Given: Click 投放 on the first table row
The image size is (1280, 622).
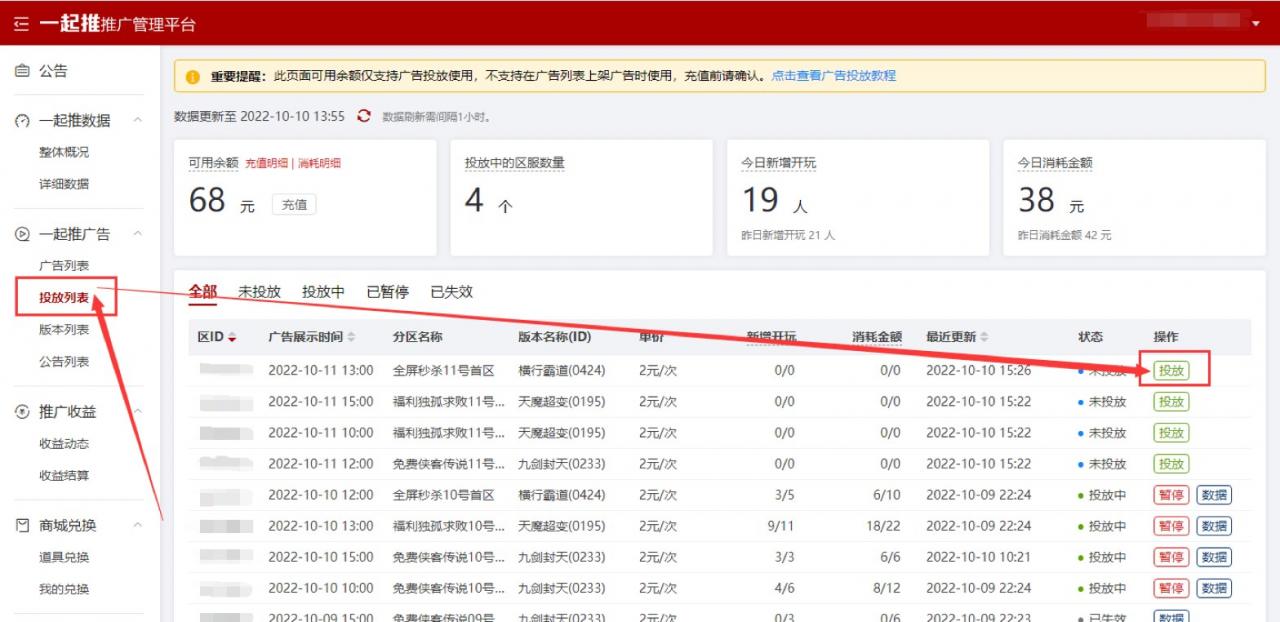Looking at the screenshot, I should pos(1171,370).
